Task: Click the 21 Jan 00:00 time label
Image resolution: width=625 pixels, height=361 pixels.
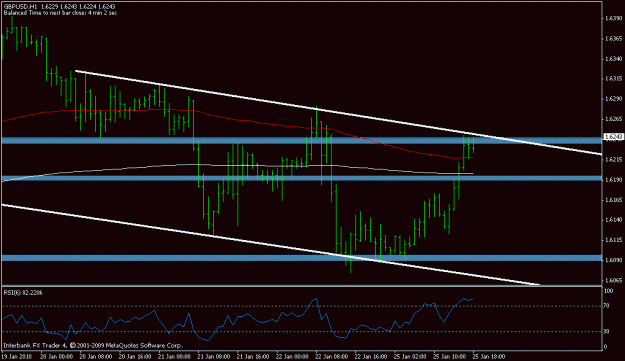Action: click(175, 356)
